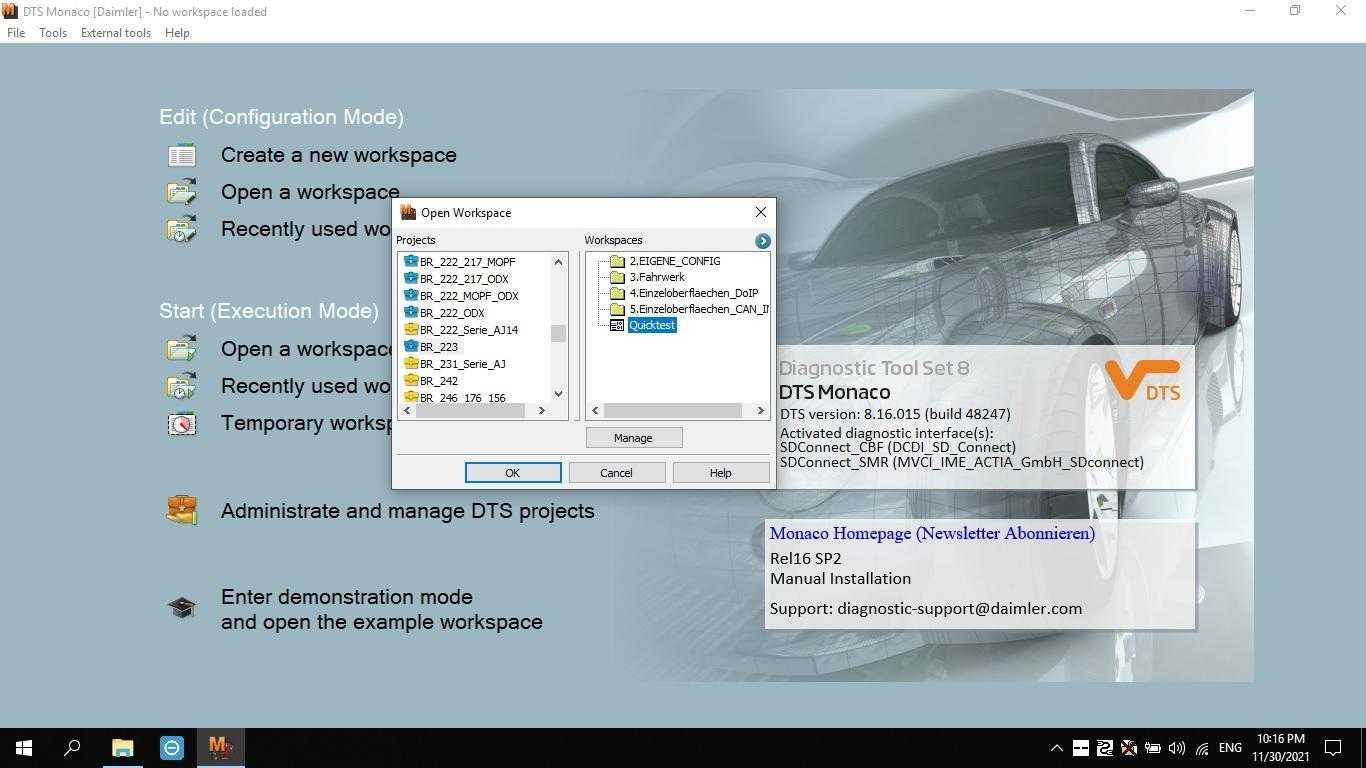1366x768 pixels.
Task: Open the volume tray icon
Action: tap(1177, 748)
